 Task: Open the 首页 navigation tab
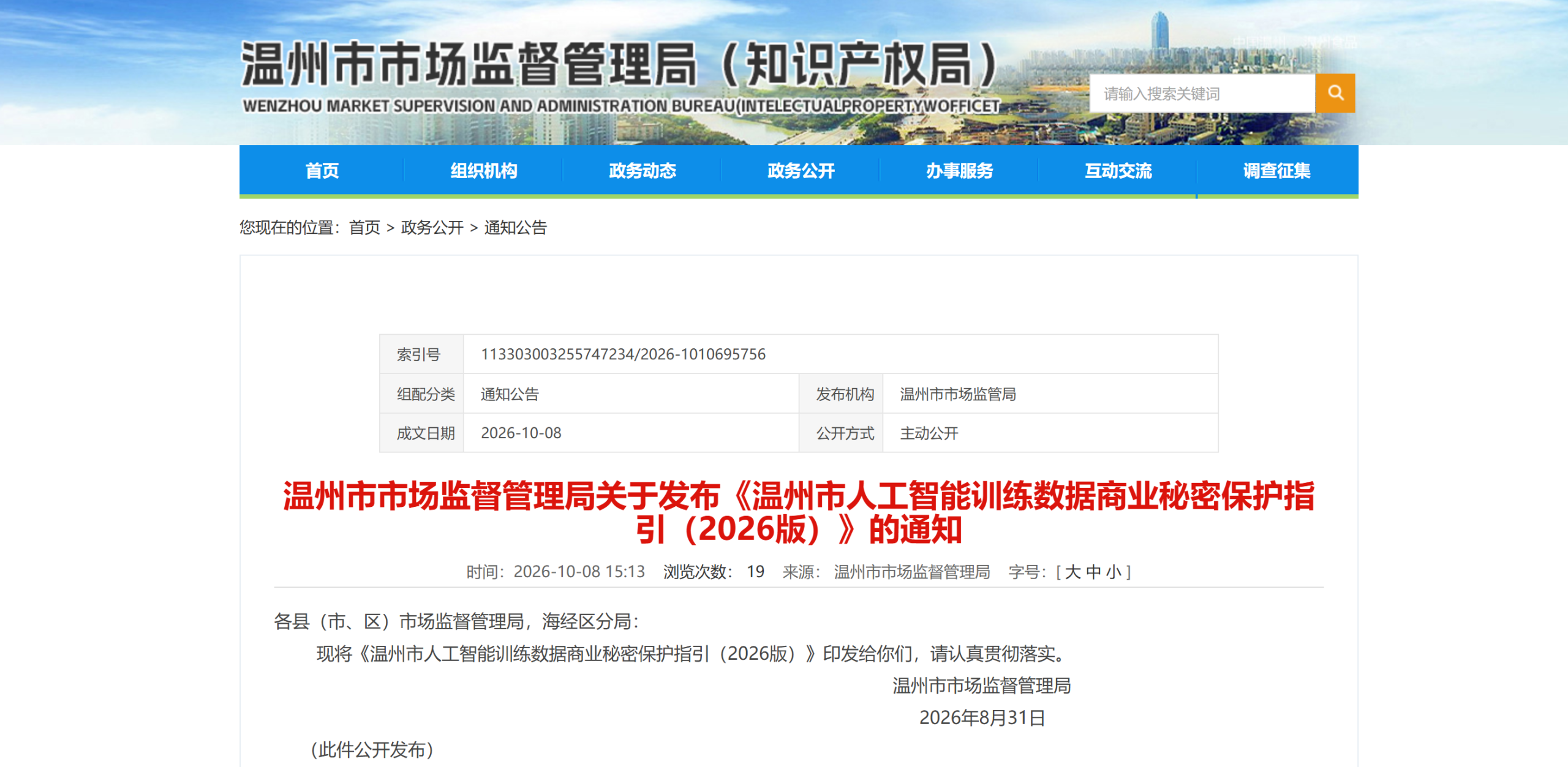click(322, 171)
